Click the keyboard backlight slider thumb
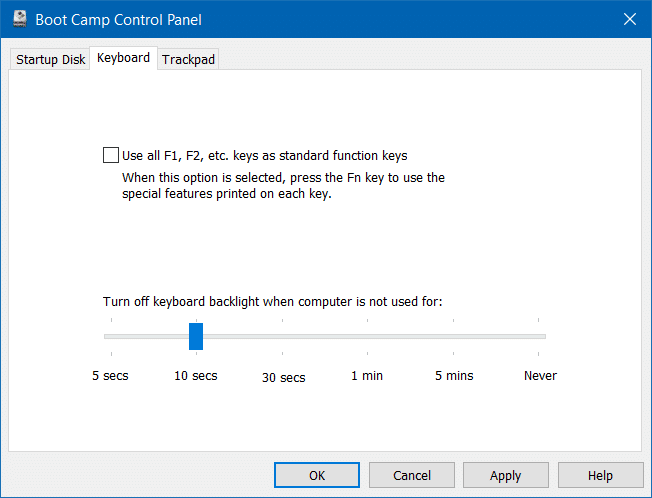 click(196, 336)
